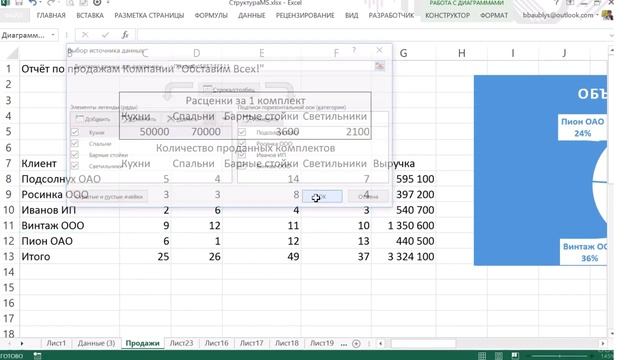Viewport: 640px width, 360px height.
Task: Click the select-all corner of the worksheet
Action: (12, 53)
